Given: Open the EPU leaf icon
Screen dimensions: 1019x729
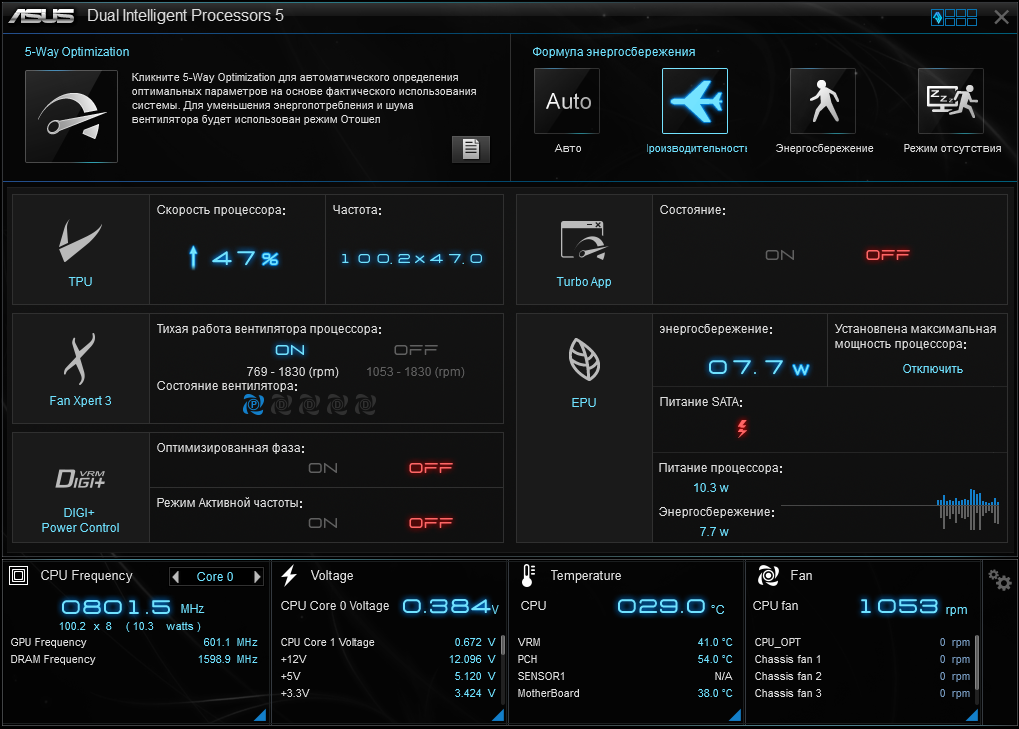Looking at the screenshot, I should point(584,359).
